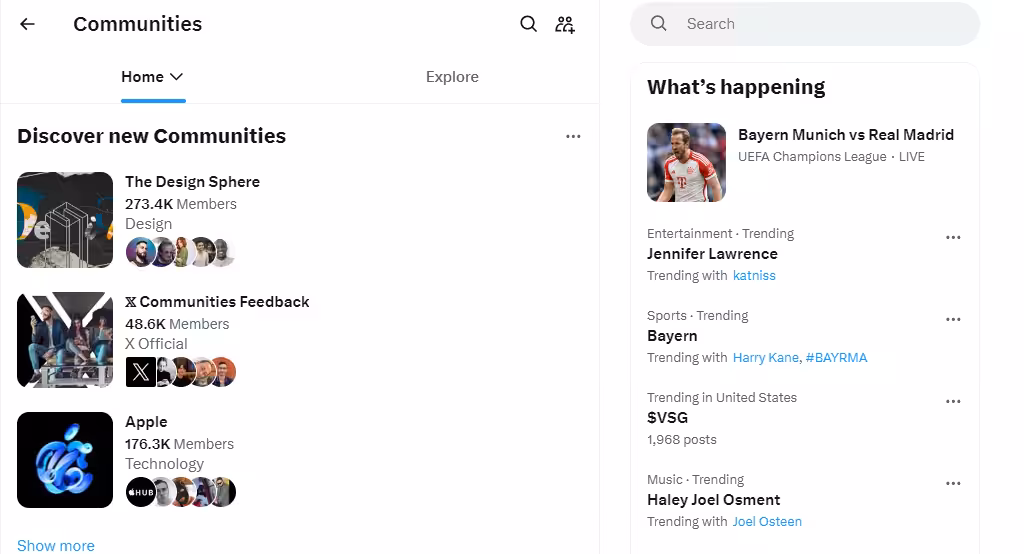This screenshot has width=1024, height=554.
Task: Open the katniss trending link
Action: 754,276
